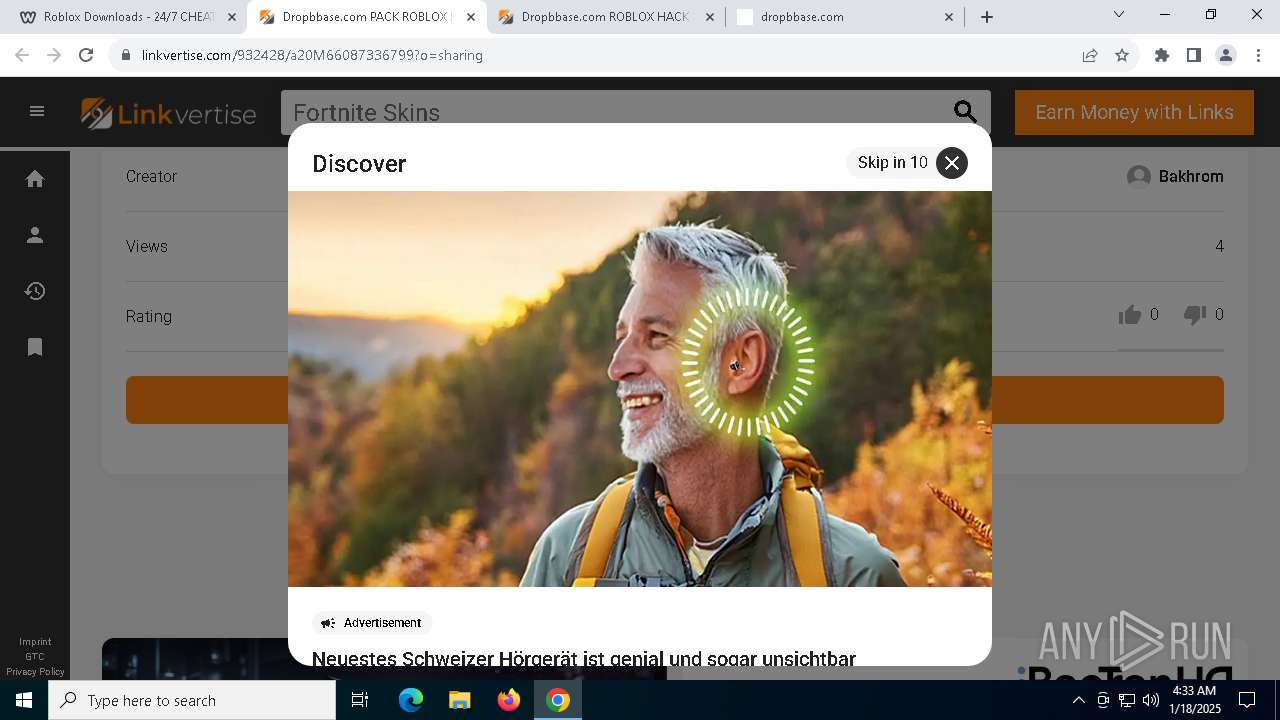Open the Privacy Policy link
Screen dimensions: 1280x720
point(35,672)
